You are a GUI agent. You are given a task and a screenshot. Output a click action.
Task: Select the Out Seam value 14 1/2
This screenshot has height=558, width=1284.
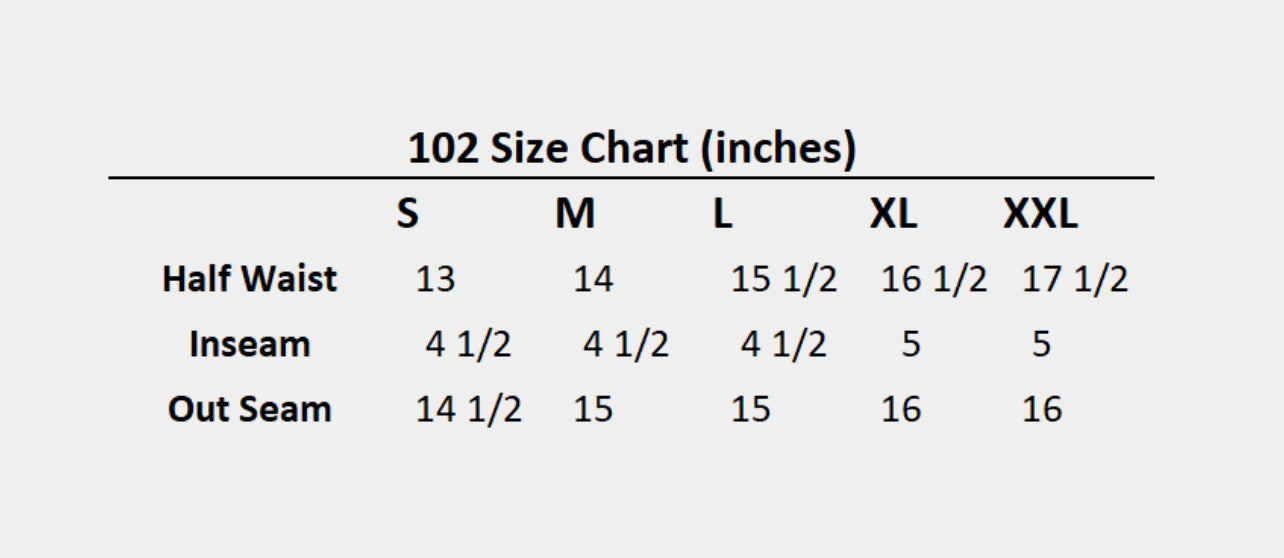tap(468, 409)
